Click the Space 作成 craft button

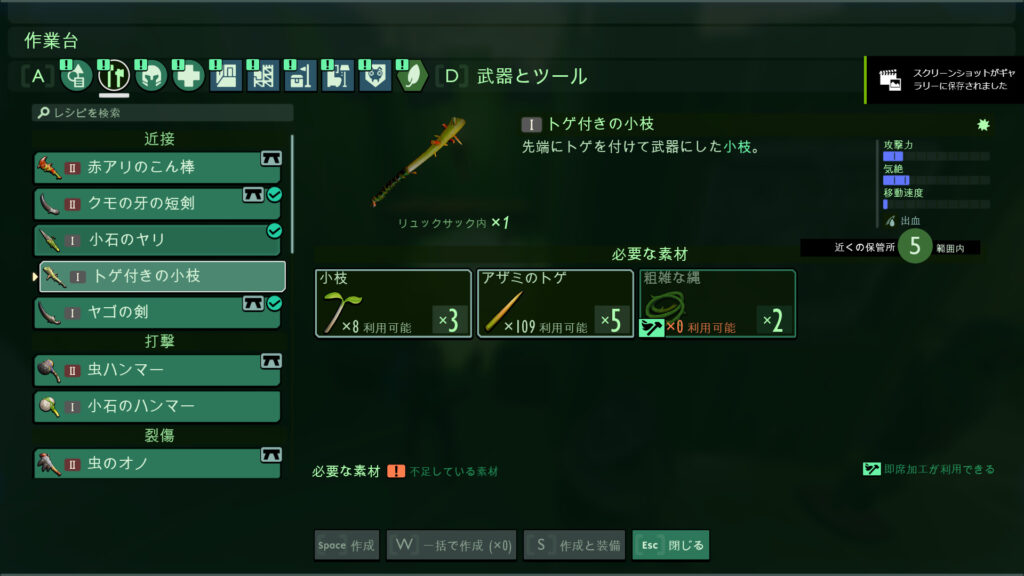click(x=347, y=545)
